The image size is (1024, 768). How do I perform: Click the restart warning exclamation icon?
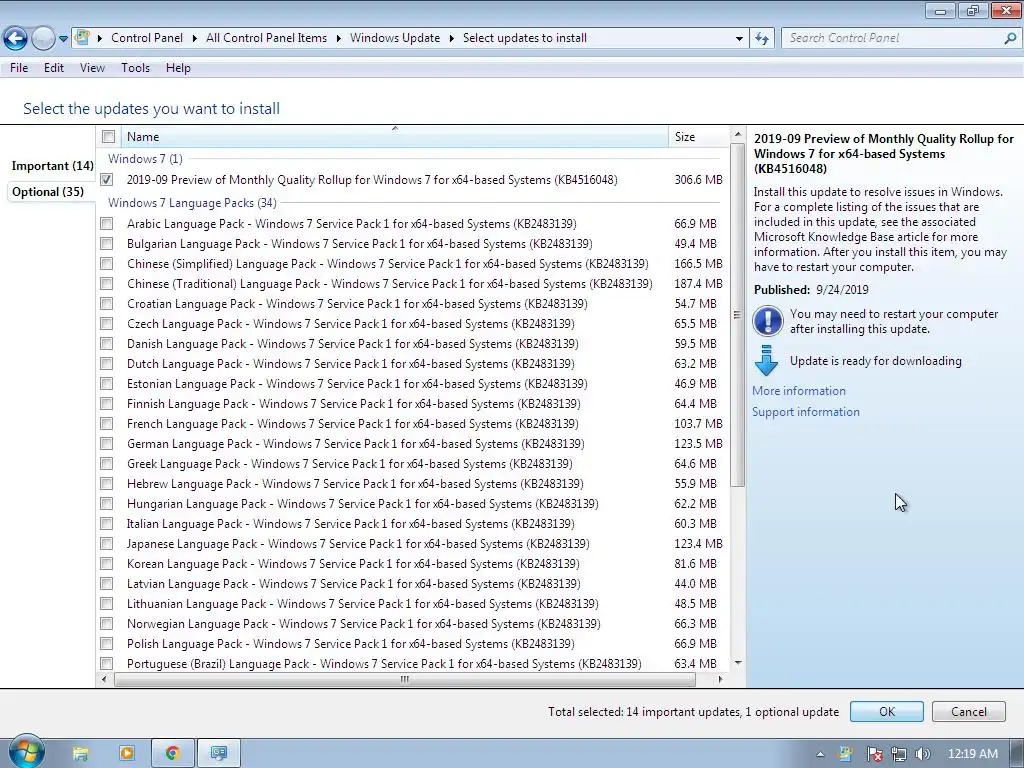(767, 321)
